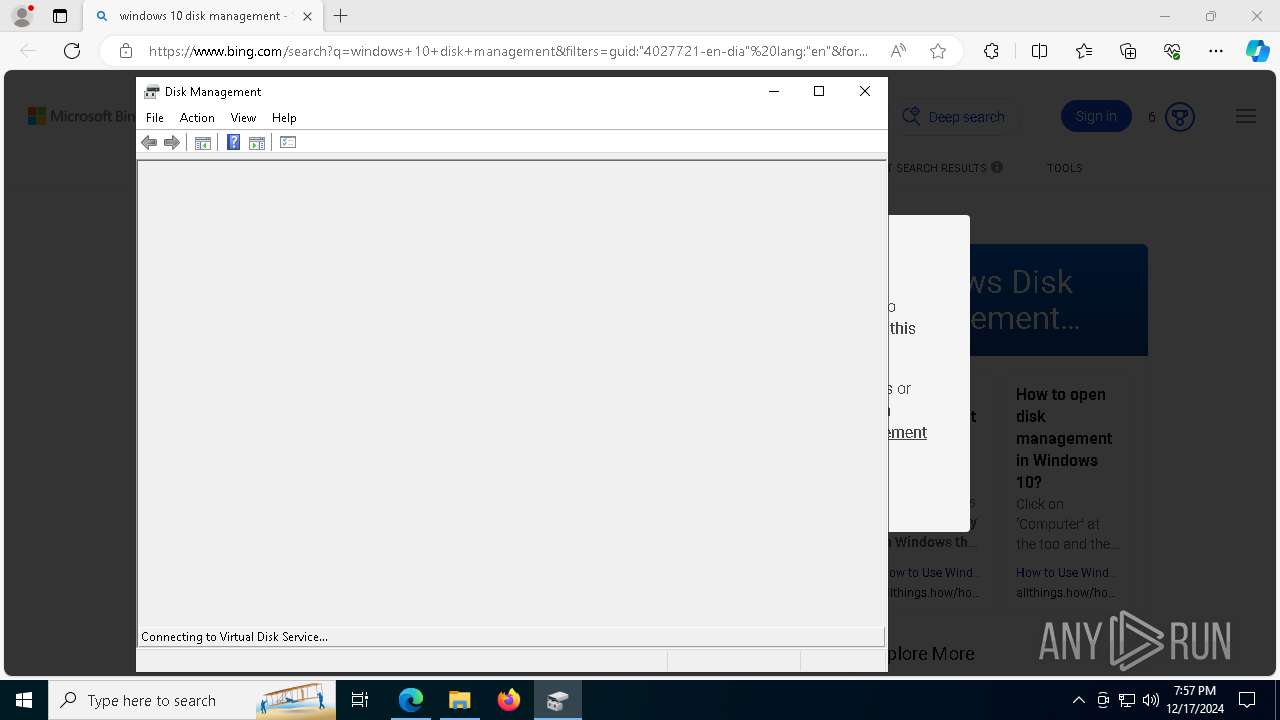Image resolution: width=1280 pixels, height=720 pixels.
Task: Open a new tab in Edge
Action: 341,16
